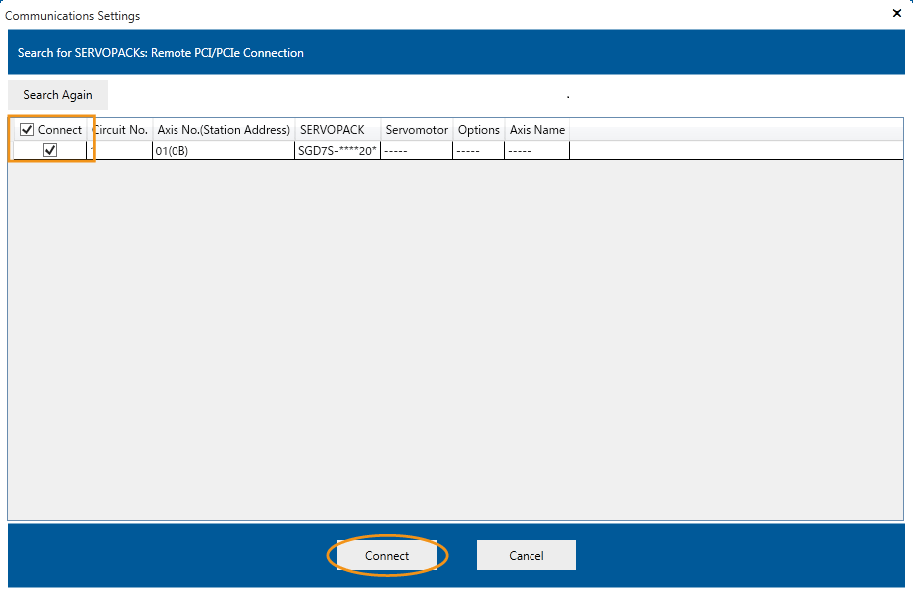Click the Axis Name column header
This screenshot has width=913, height=595.
tap(537, 130)
